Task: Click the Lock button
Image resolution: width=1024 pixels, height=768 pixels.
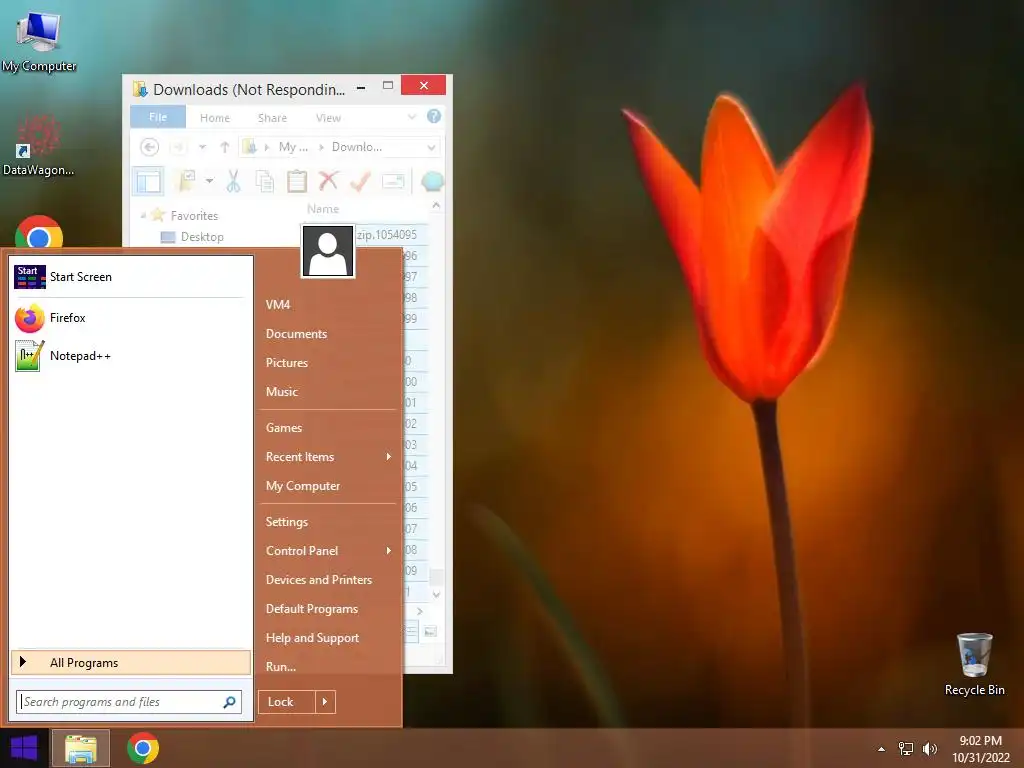Action: (x=287, y=702)
